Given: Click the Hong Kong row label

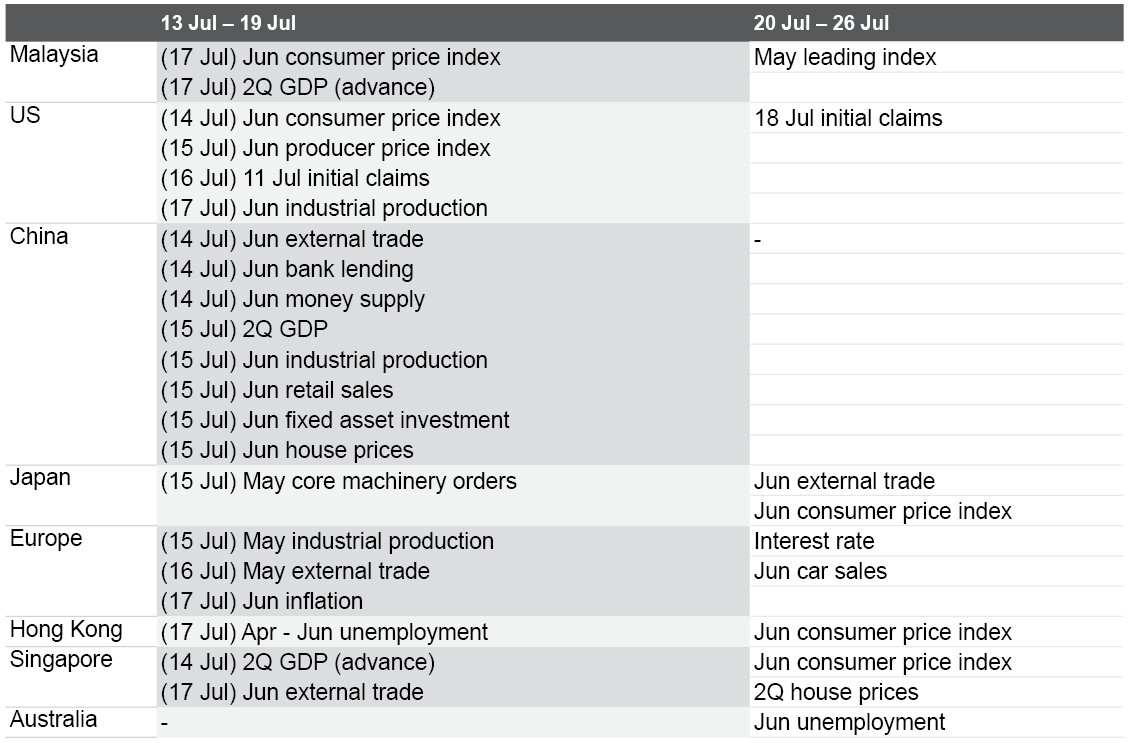Looking at the screenshot, I should [x=66, y=630].
